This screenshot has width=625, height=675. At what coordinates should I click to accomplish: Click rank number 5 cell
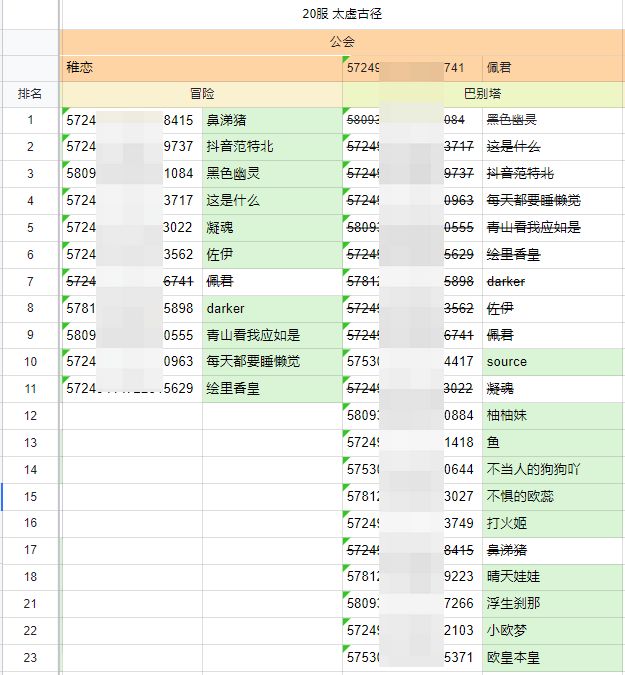click(30, 228)
